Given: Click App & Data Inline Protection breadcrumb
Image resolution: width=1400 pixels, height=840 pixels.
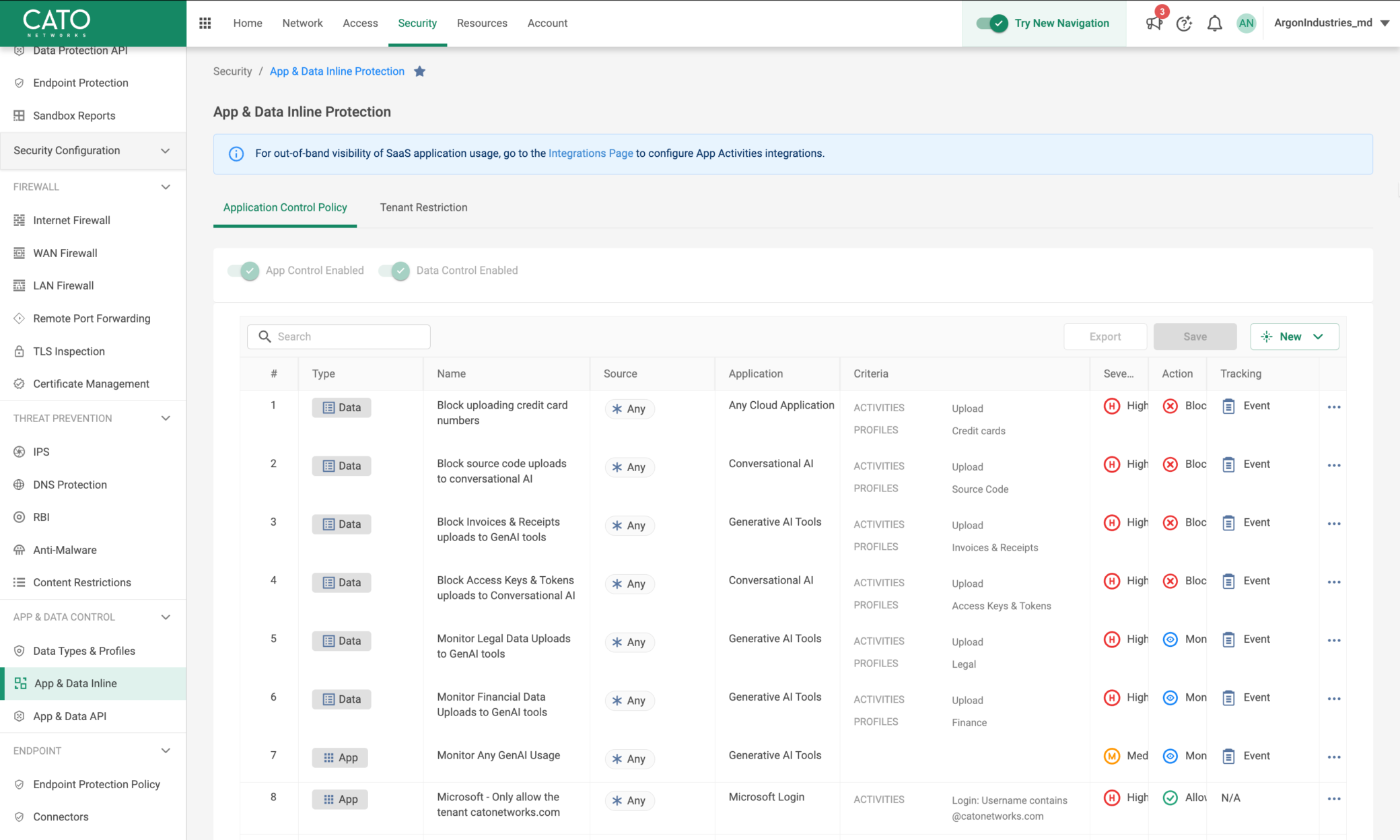Looking at the screenshot, I should tap(337, 71).
